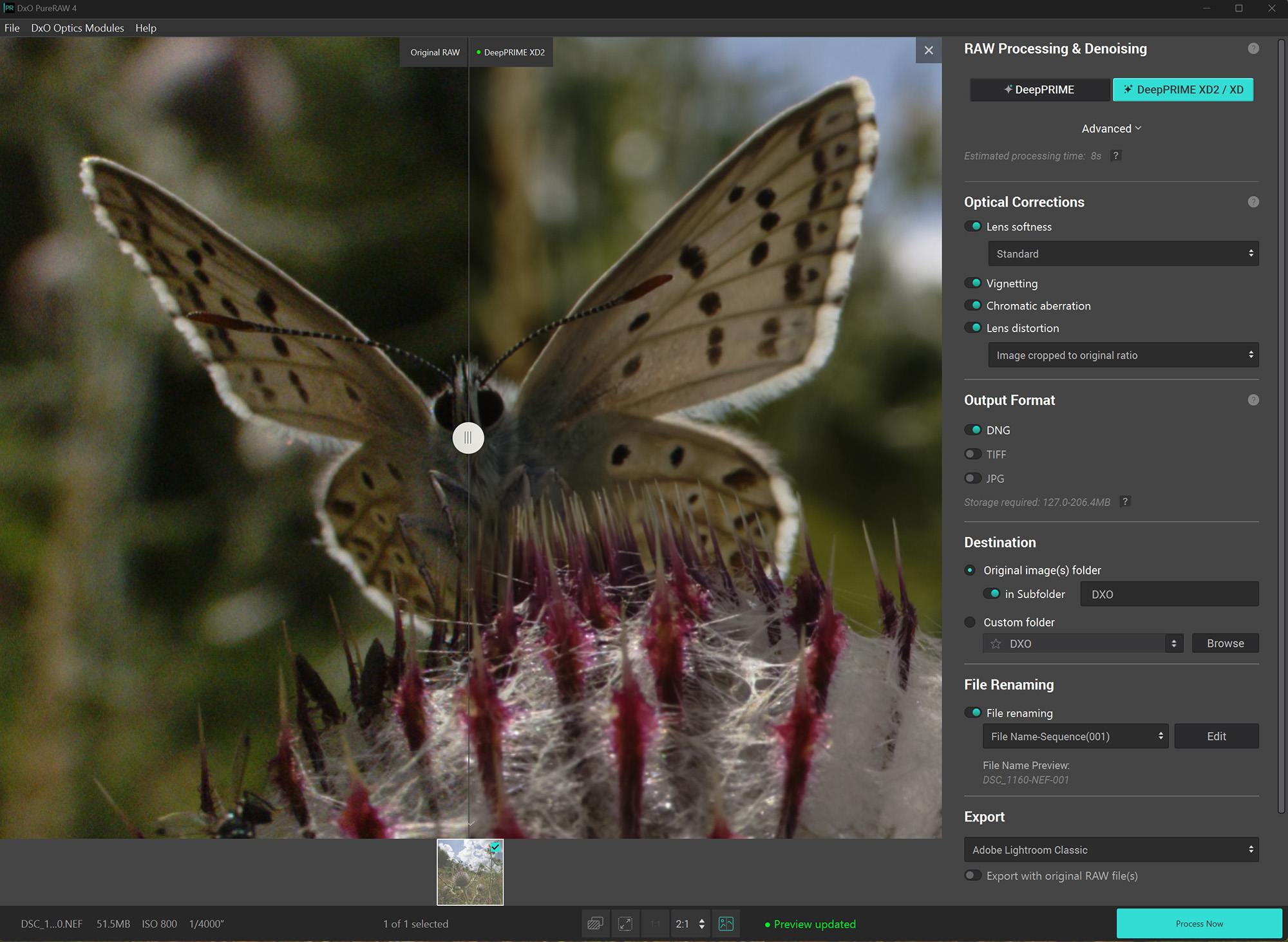Open the File menu

12,28
